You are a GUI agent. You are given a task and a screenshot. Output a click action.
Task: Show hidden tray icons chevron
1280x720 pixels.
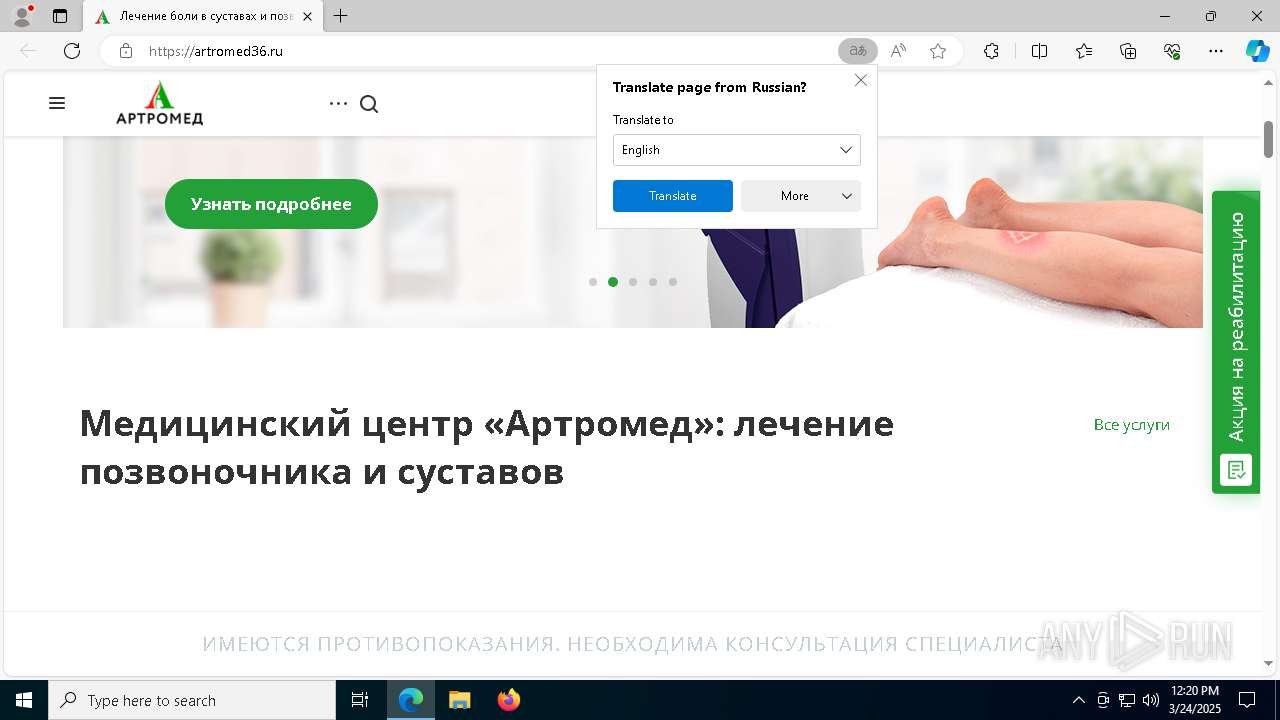pyautogui.click(x=1078, y=700)
